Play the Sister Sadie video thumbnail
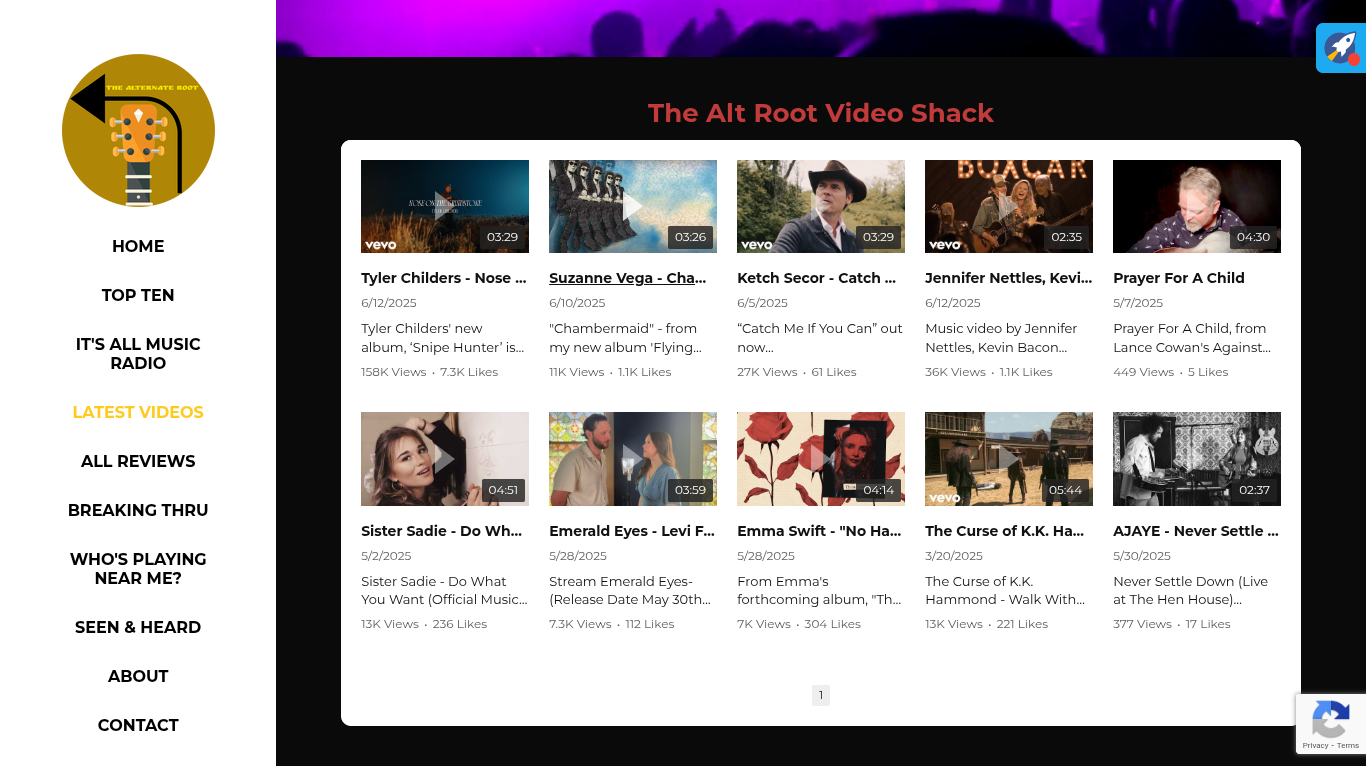Viewport: 1366px width, 768px height. [445, 459]
